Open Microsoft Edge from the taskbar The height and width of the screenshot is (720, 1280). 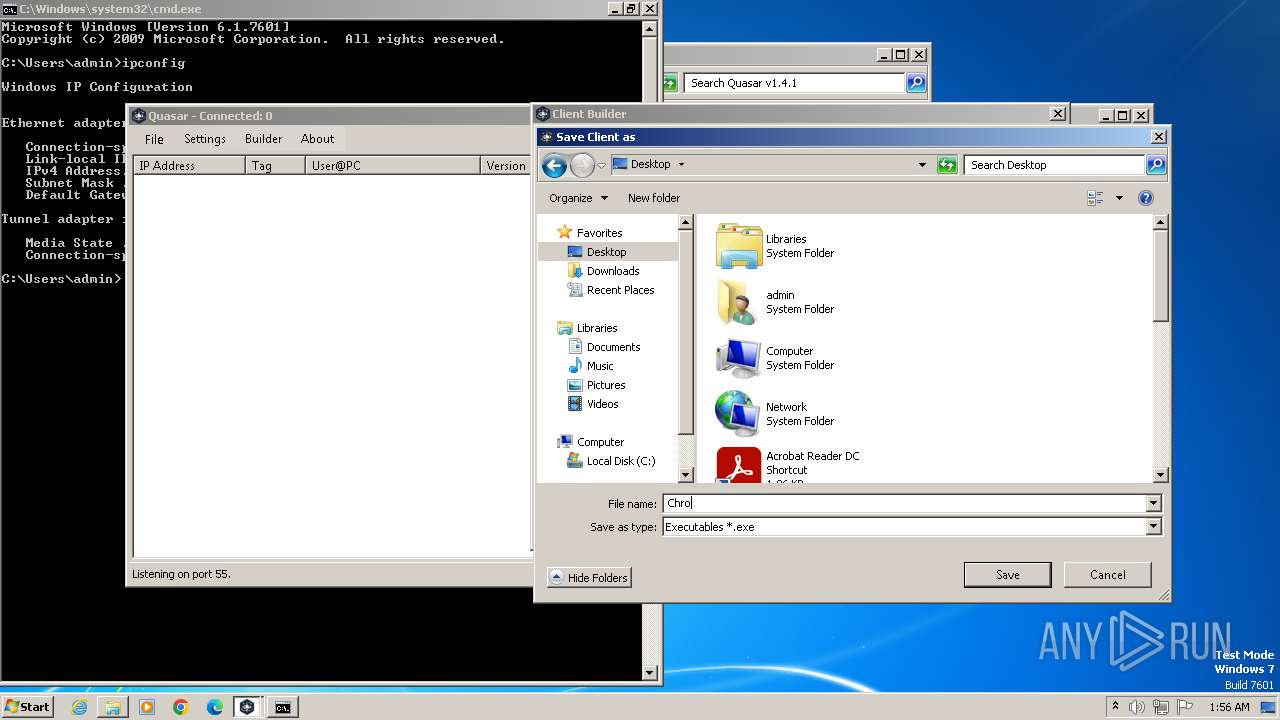[215, 707]
